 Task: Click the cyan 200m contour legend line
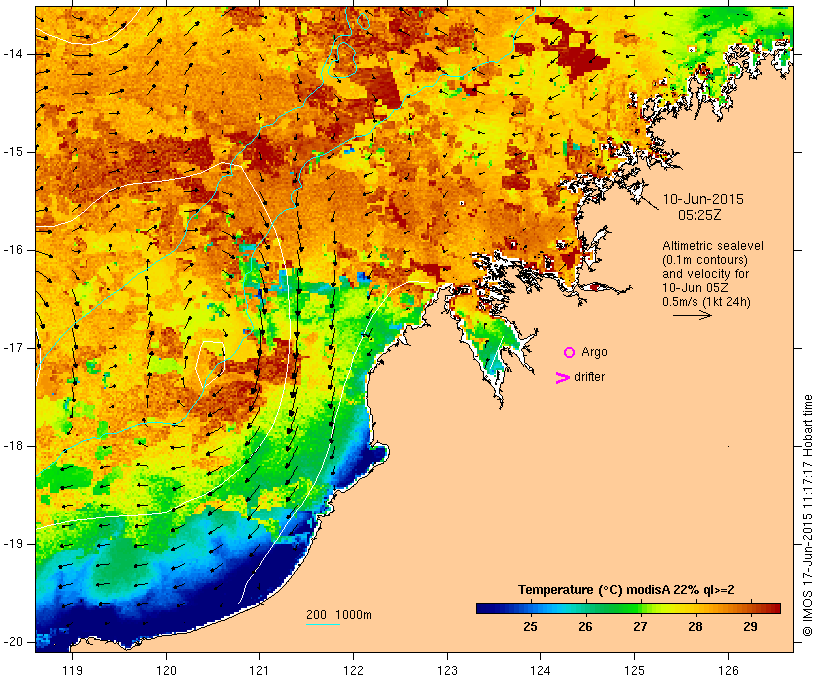pos(323,625)
